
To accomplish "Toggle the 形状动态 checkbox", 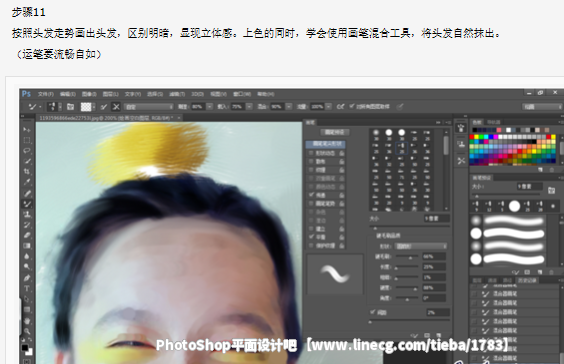I will point(311,153).
